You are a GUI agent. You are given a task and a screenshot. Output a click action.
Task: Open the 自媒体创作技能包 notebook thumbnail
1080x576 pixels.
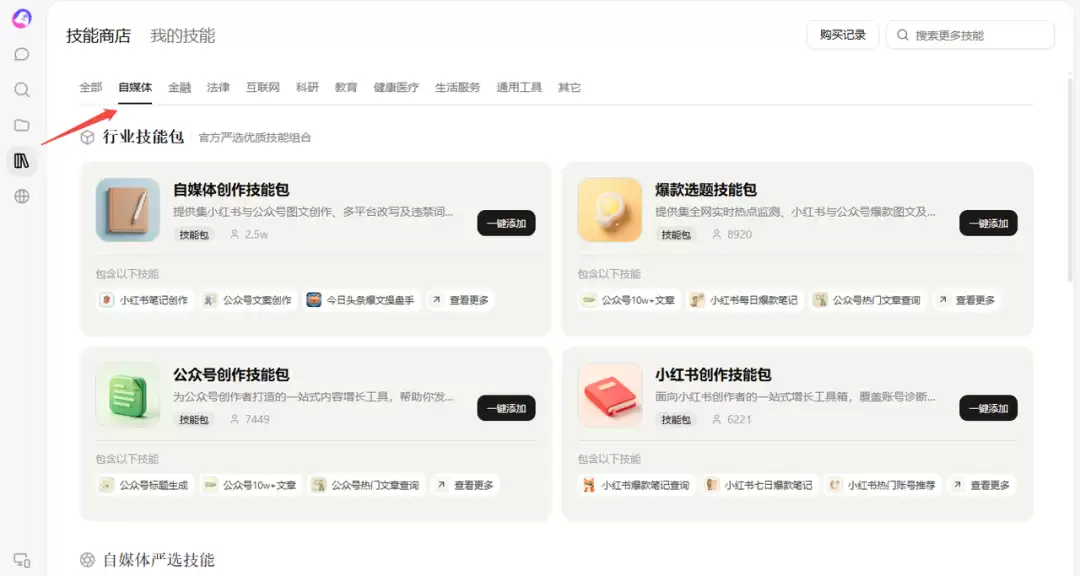(x=128, y=209)
